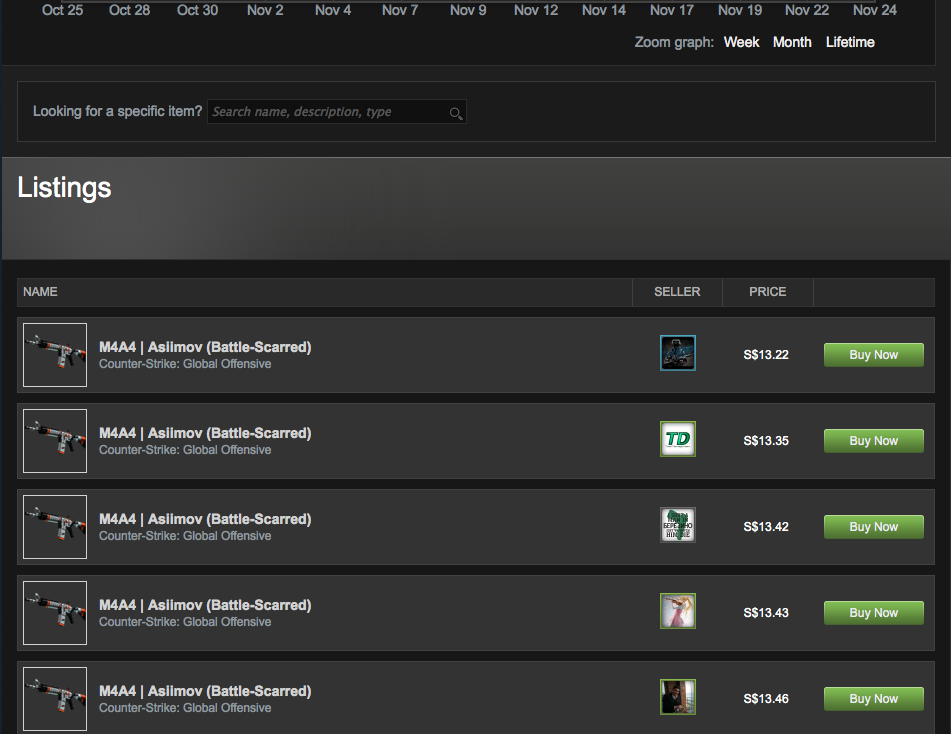Click the search magnifier icon
Viewport: 951px width, 734px height.
click(x=455, y=113)
